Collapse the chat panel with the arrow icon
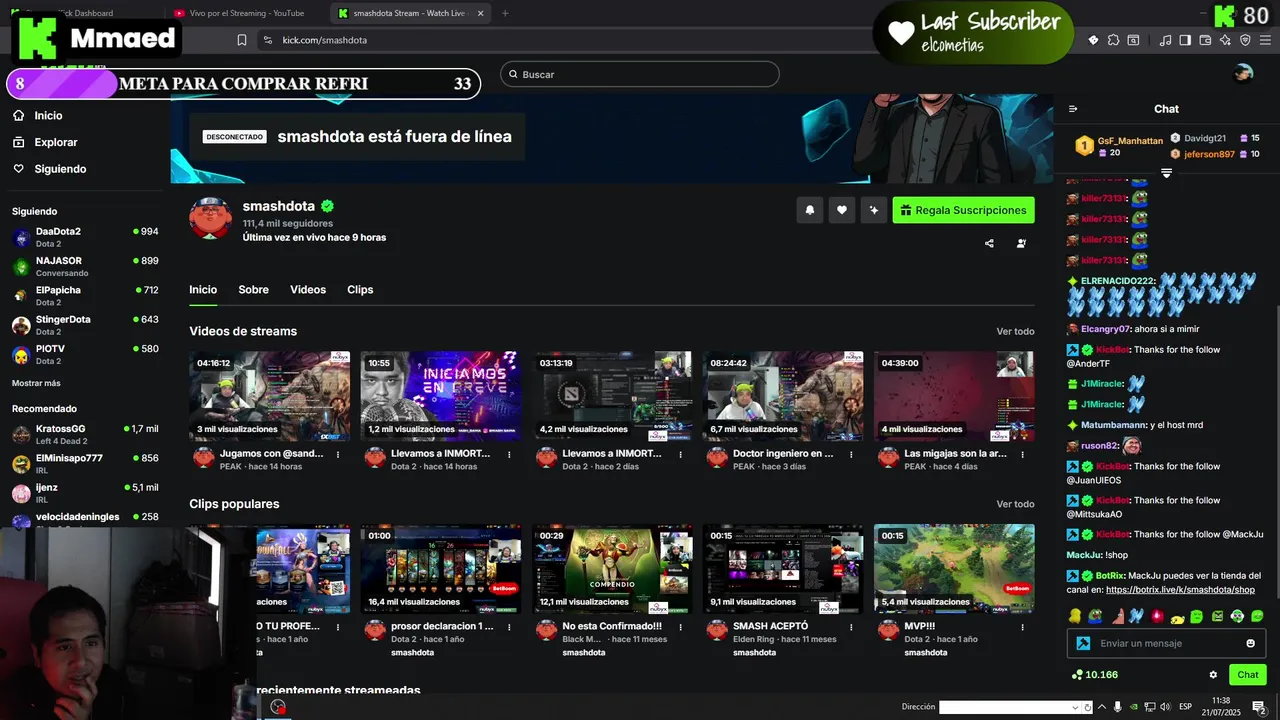Image resolution: width=1280 pixels, height=720 pixels. [1073, 109]
